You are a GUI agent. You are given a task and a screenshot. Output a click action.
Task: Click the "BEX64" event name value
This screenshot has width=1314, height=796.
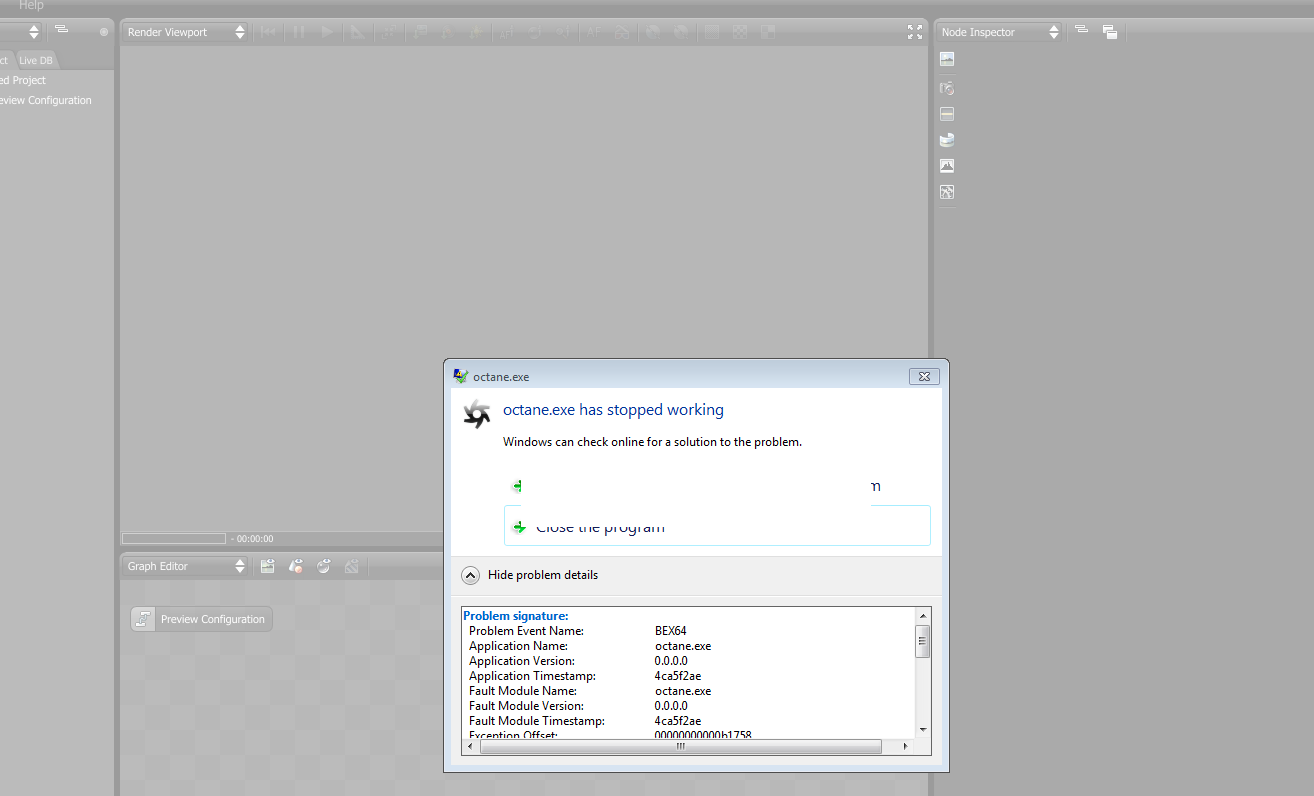671,631
